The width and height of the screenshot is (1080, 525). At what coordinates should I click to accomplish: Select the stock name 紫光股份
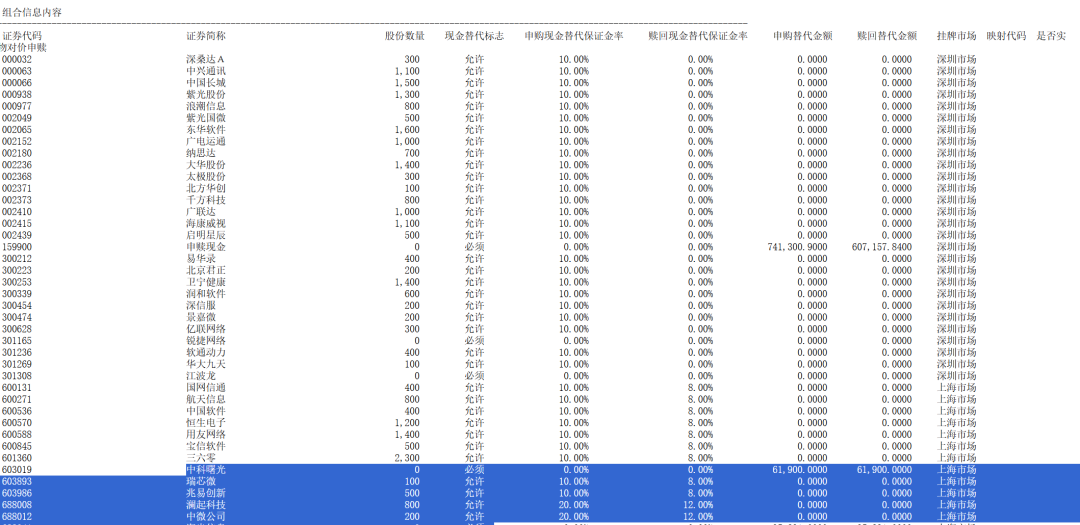click(x=206, y=94)
